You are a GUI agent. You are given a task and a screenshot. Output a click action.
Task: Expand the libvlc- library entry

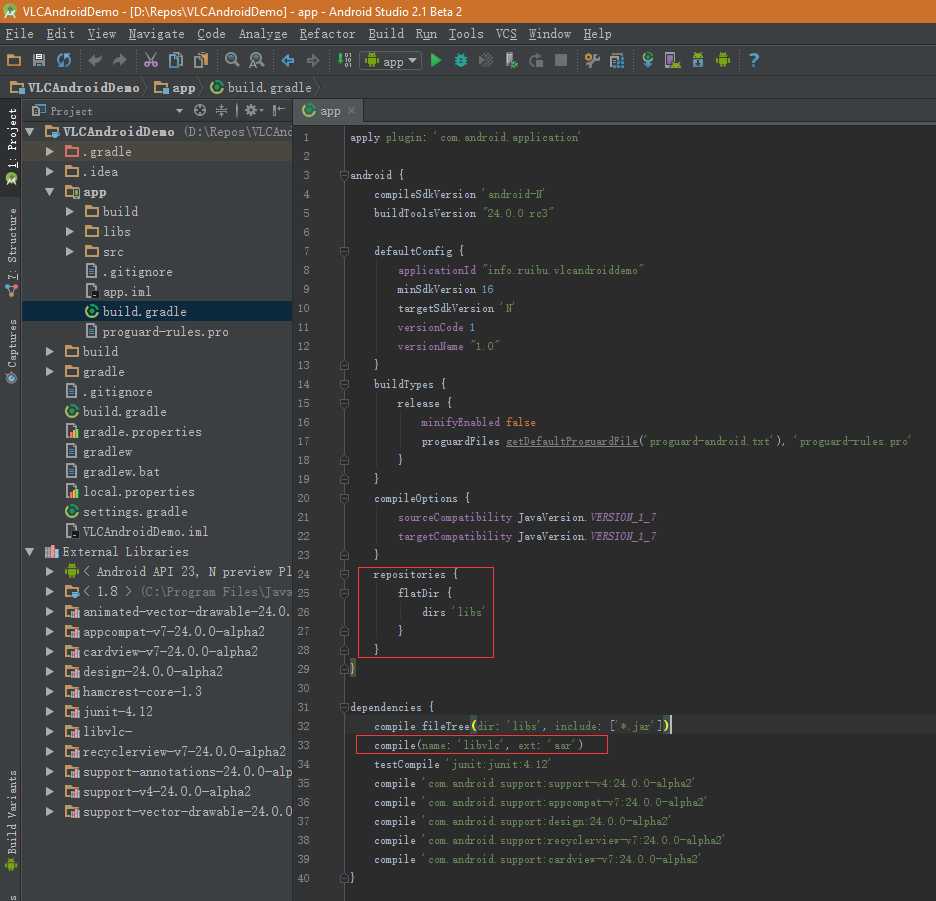[50, 731]
